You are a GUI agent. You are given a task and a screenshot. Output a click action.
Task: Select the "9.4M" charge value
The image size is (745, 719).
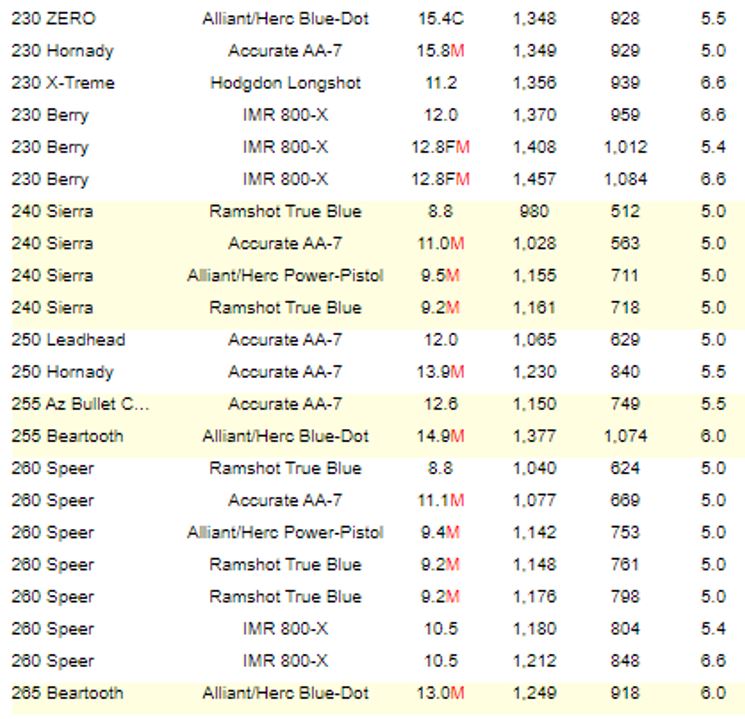click(440, 532)
